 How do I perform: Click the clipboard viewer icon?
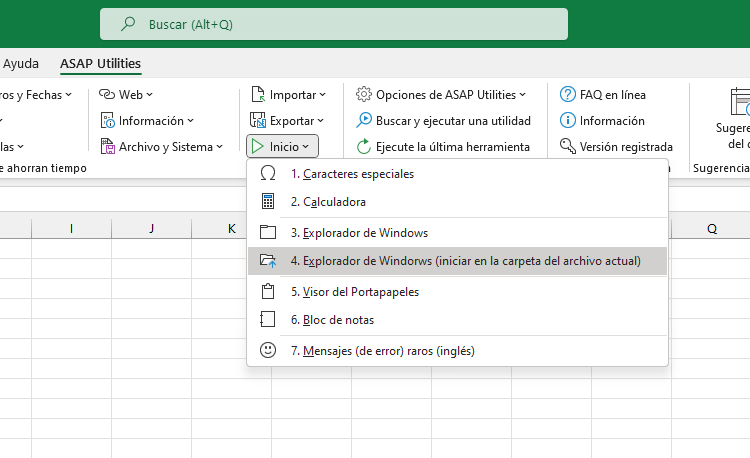(x=268, y=291)
